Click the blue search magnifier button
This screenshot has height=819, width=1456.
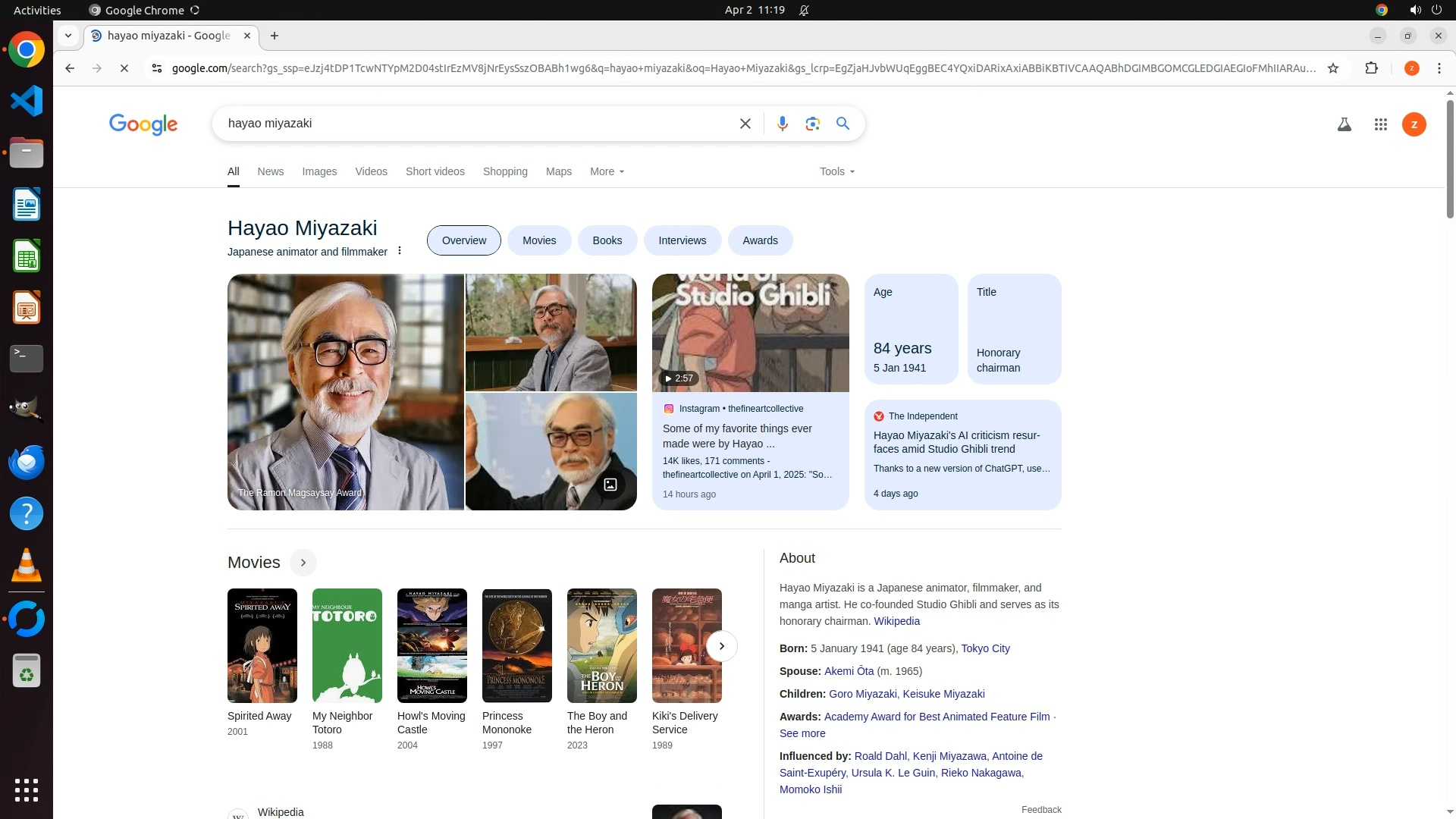click(x=843, y=124)
